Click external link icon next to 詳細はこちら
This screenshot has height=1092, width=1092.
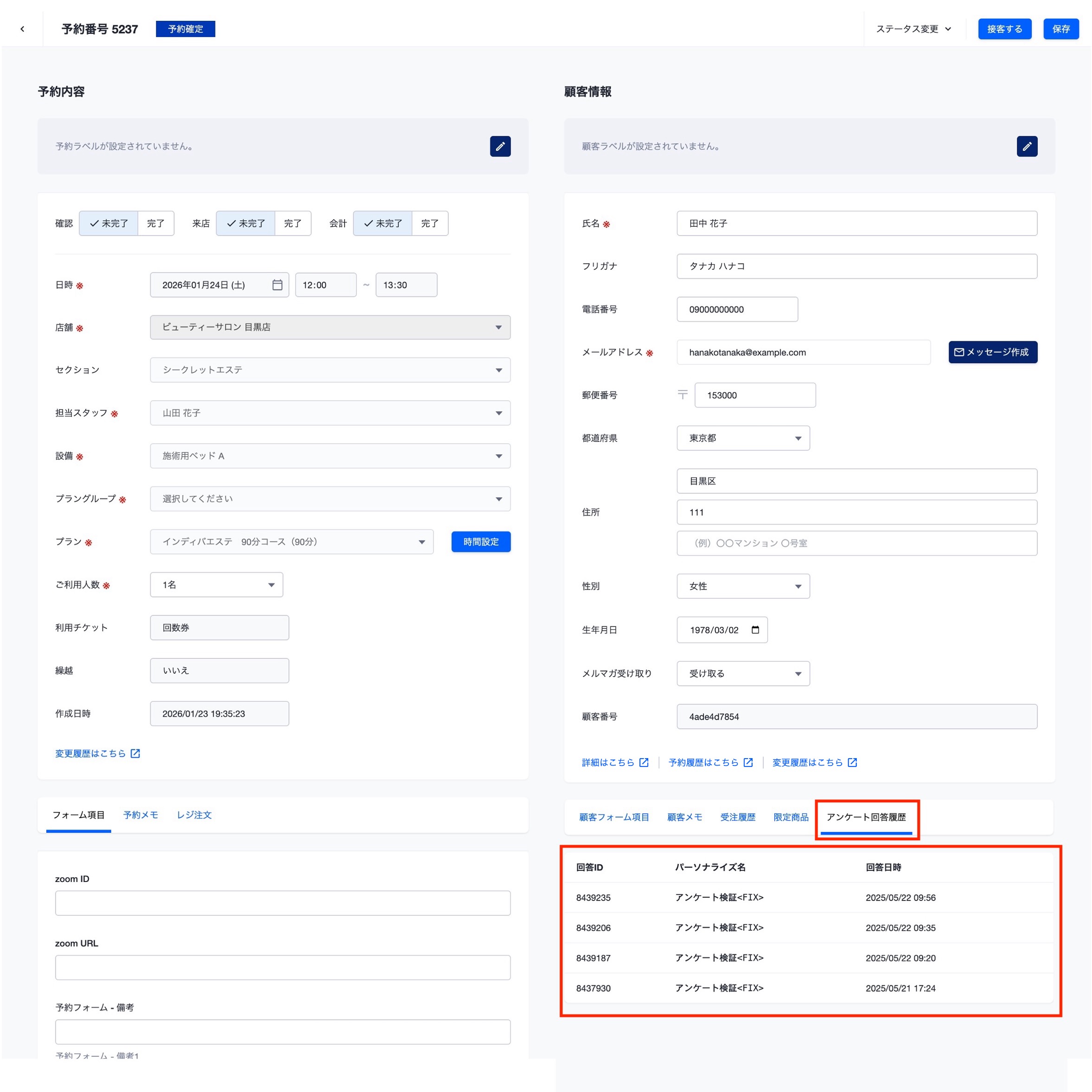click(644, 762)
